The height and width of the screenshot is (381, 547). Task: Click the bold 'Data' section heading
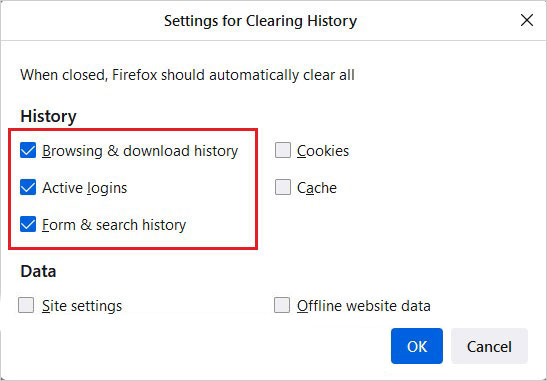[x=38, y=271]
